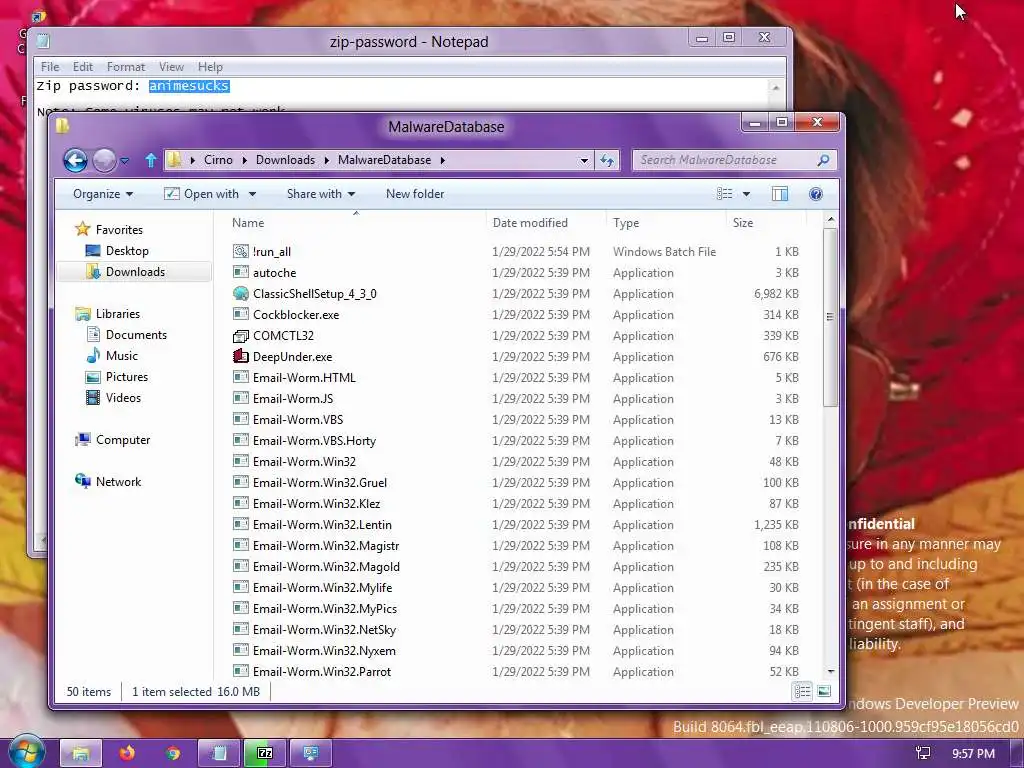Viewport: 1024px width, 768px height.
Task: Switch to large thumbnails view in status bar
Action: (824, 691)
